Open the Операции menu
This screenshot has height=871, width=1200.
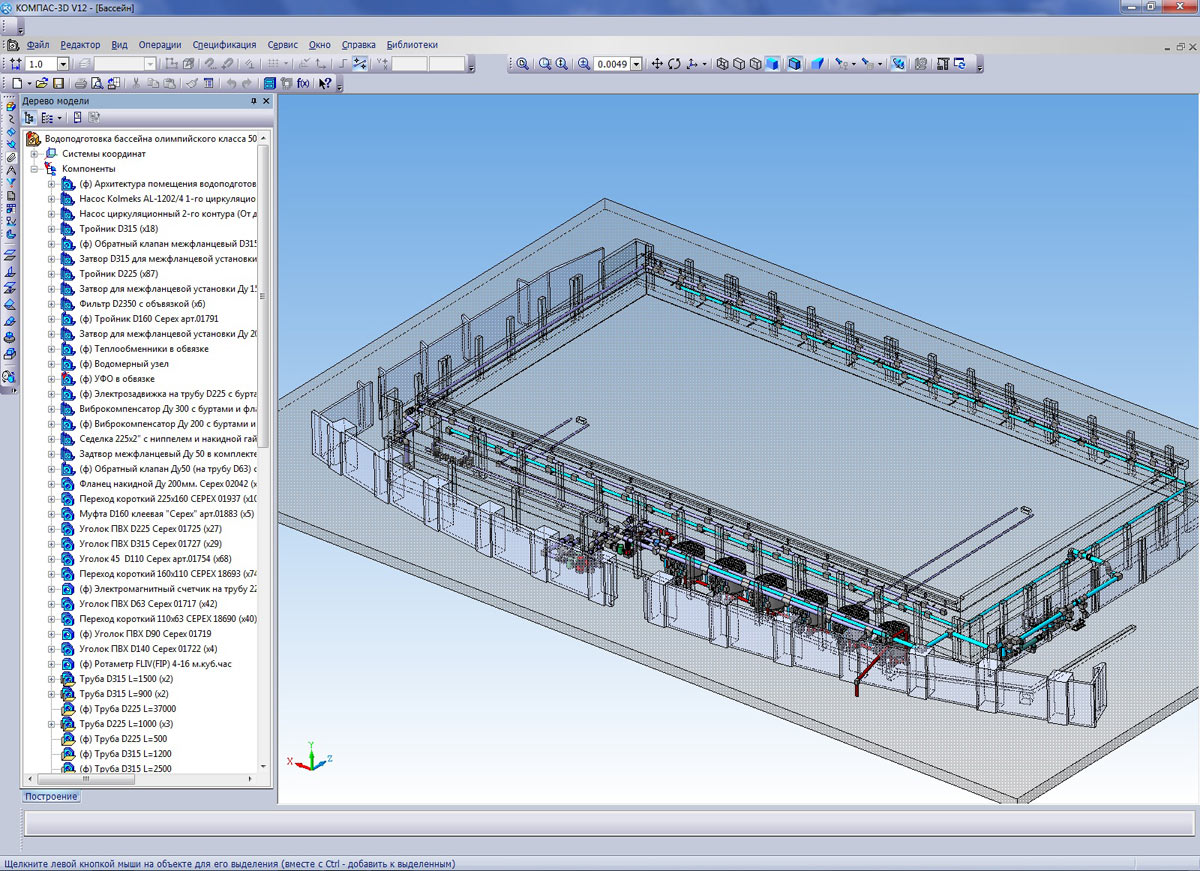click(160, 45)
